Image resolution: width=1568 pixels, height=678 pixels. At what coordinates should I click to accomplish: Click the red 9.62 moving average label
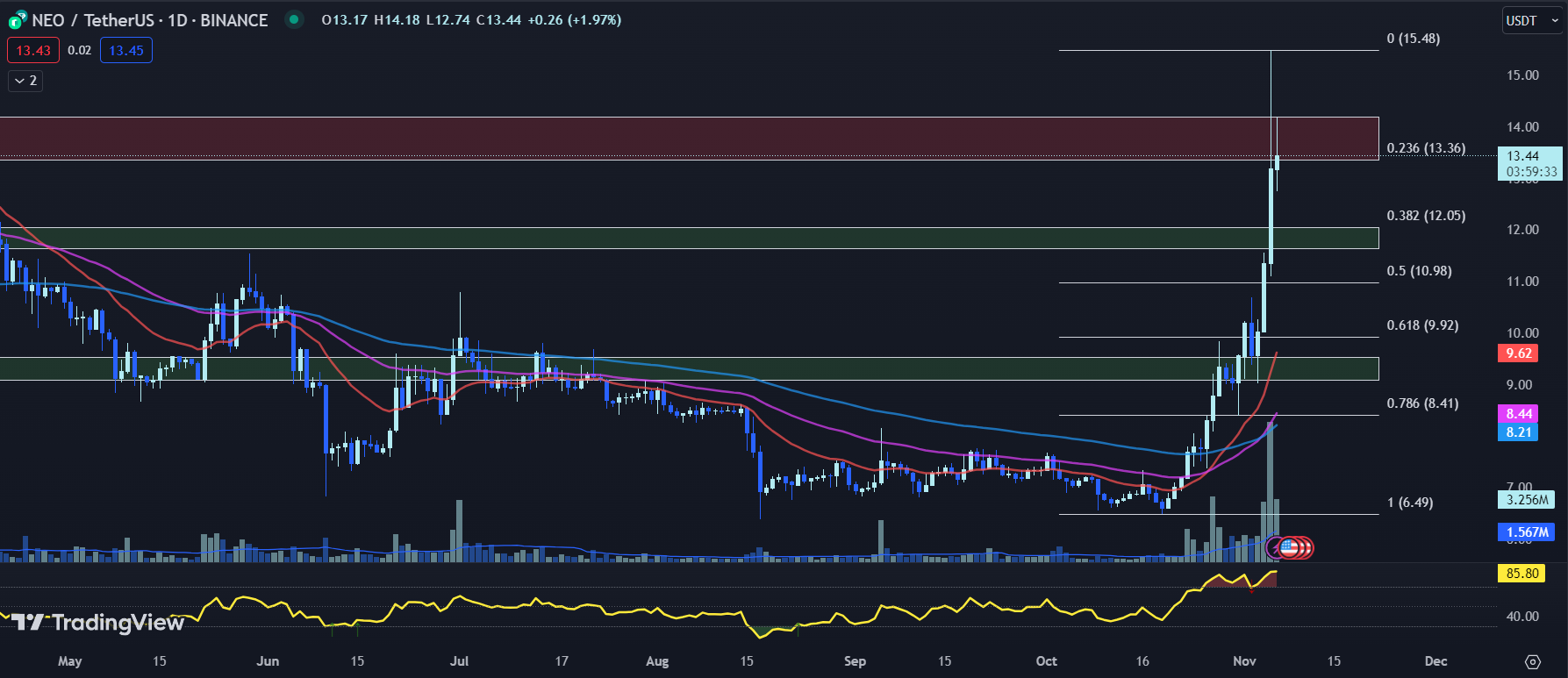point(1518,353)
